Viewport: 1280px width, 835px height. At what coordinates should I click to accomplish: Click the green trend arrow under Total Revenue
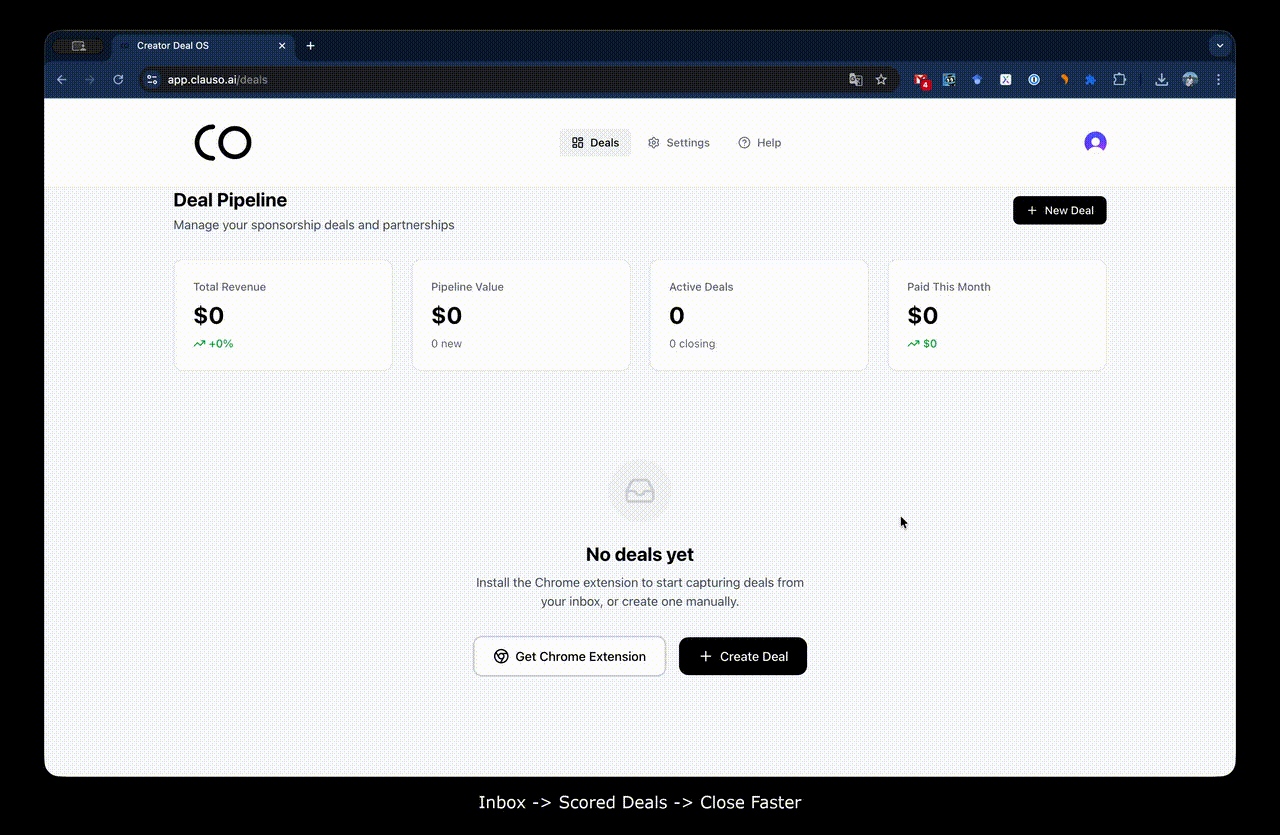[199, 343]
